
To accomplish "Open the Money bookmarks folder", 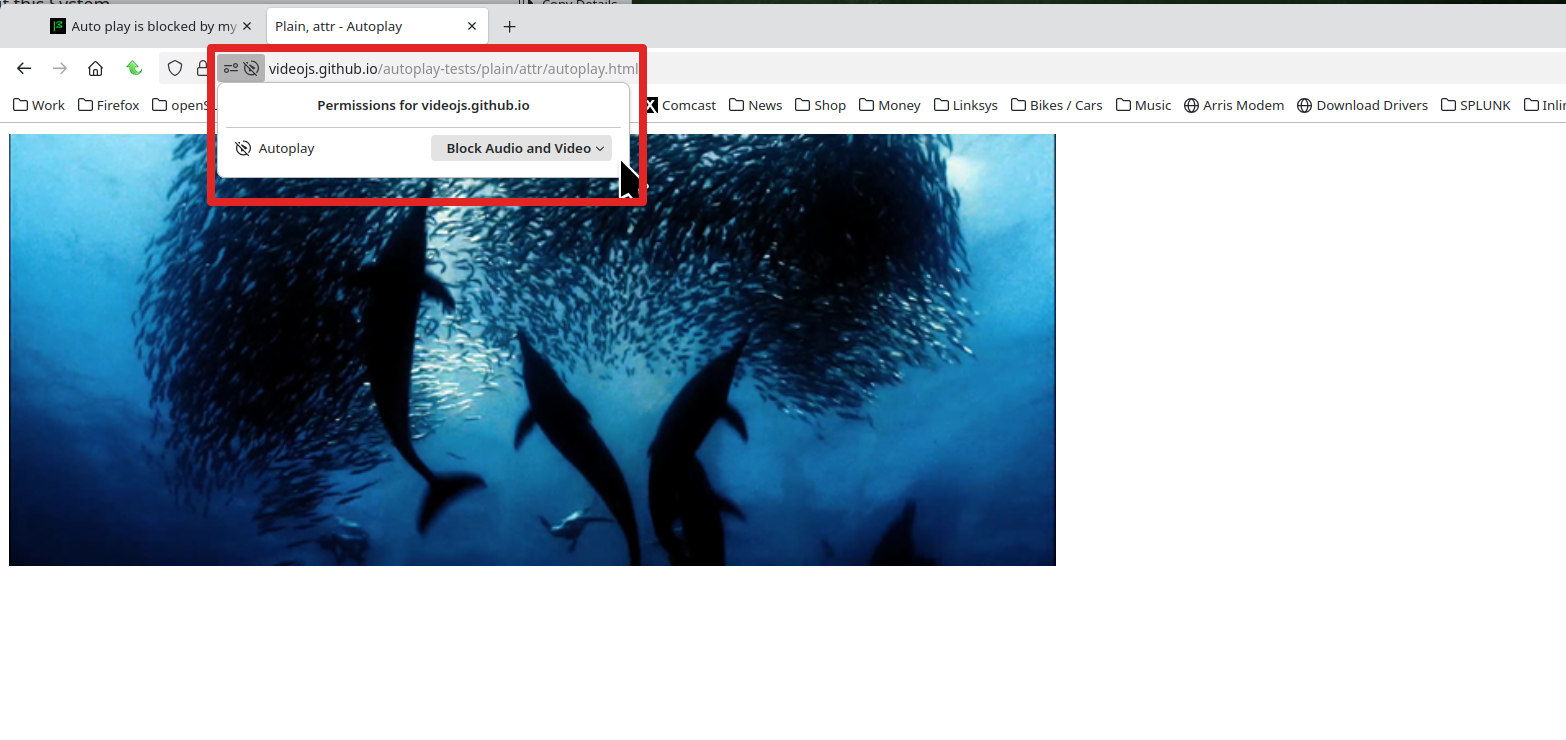I will [x=889, y=105].
